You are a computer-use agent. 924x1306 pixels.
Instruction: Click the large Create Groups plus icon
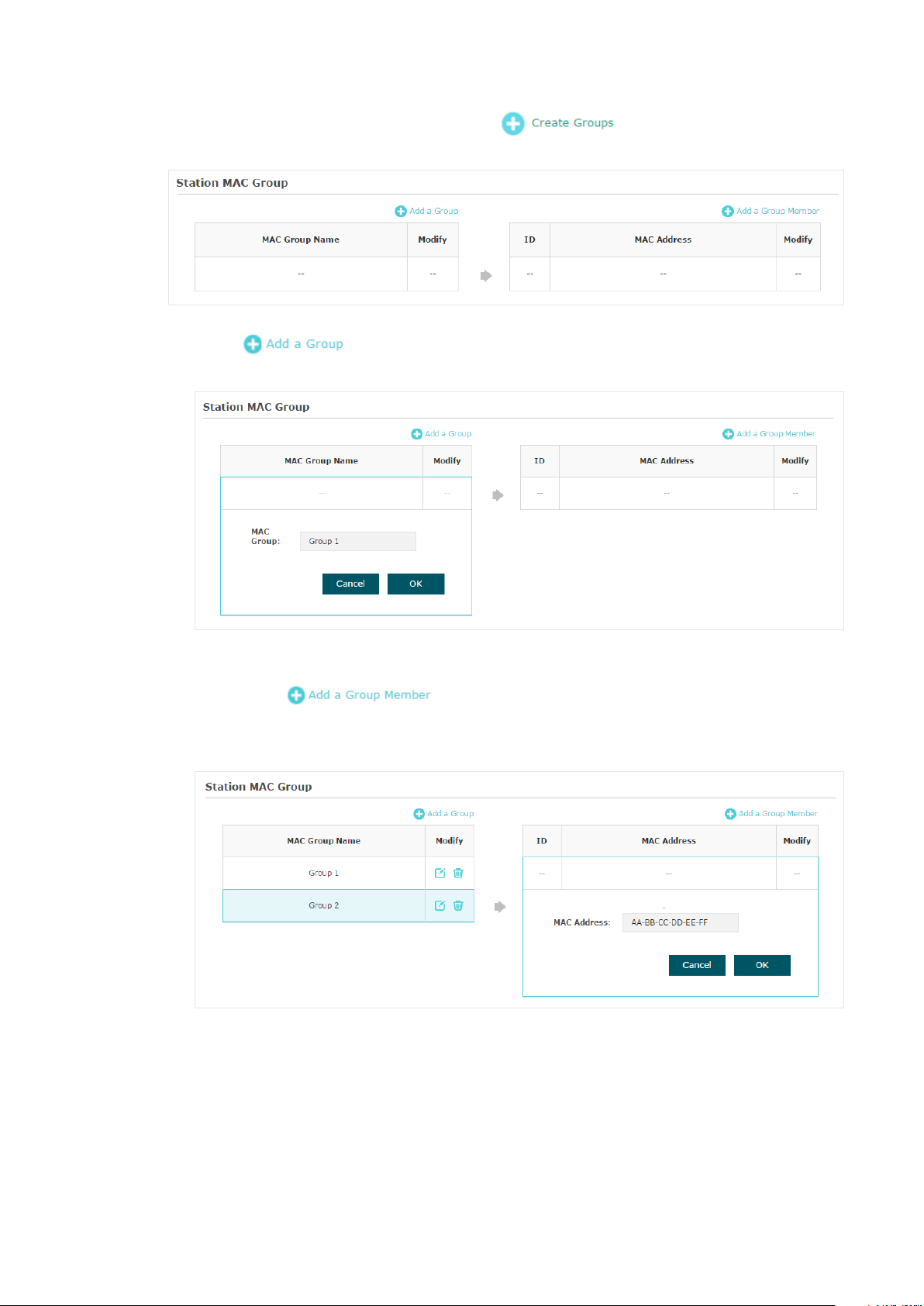[x=512, y=123]
